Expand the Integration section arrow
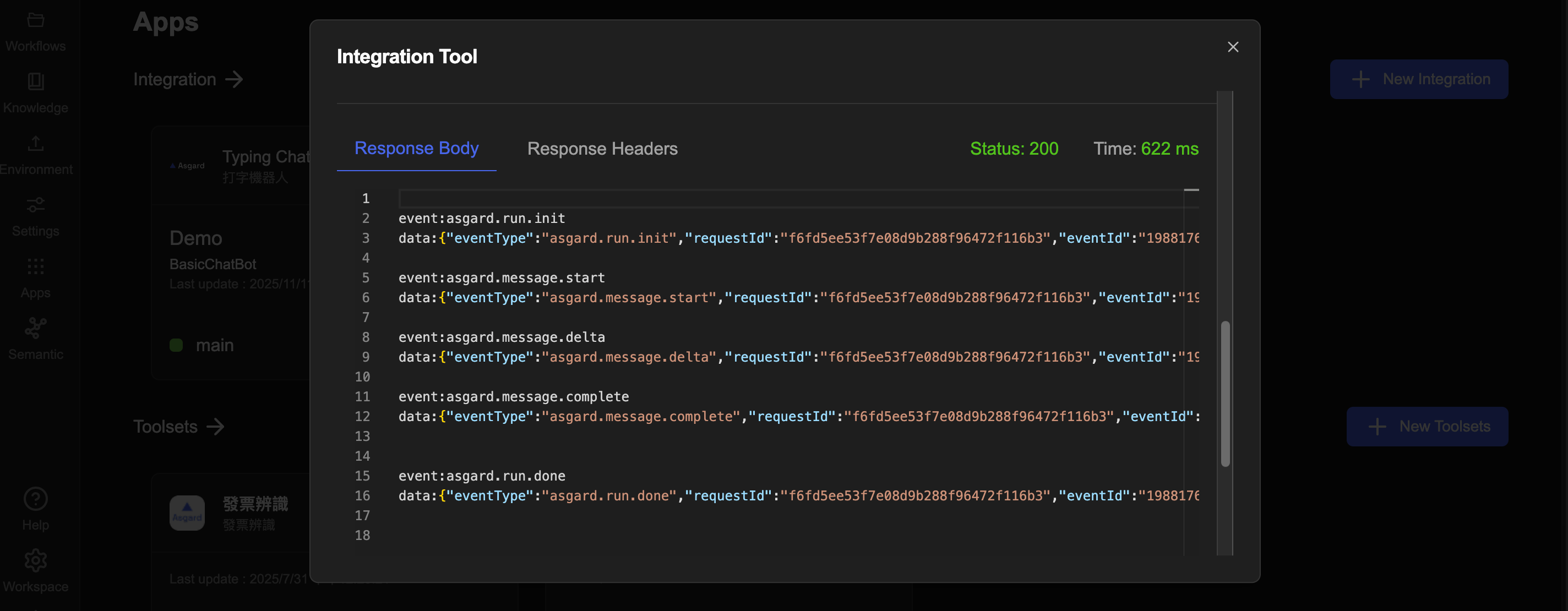The image size is (1568, 611). click(235, 79)
